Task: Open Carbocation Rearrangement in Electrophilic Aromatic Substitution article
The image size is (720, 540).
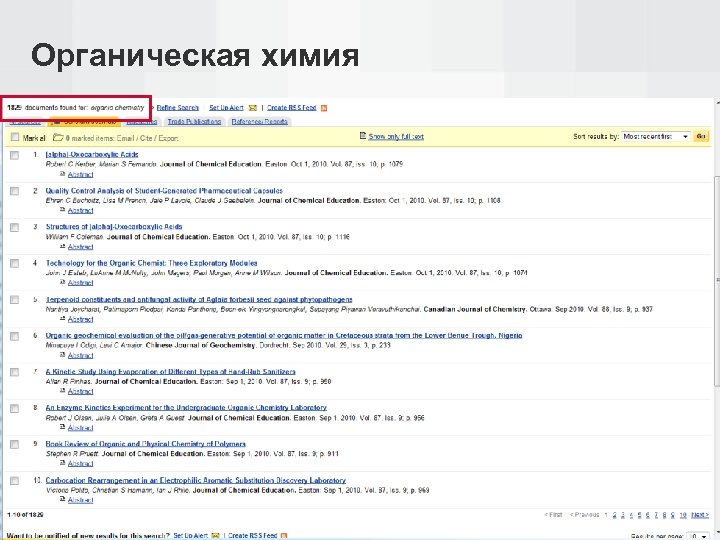Action: tap(196, 480)
